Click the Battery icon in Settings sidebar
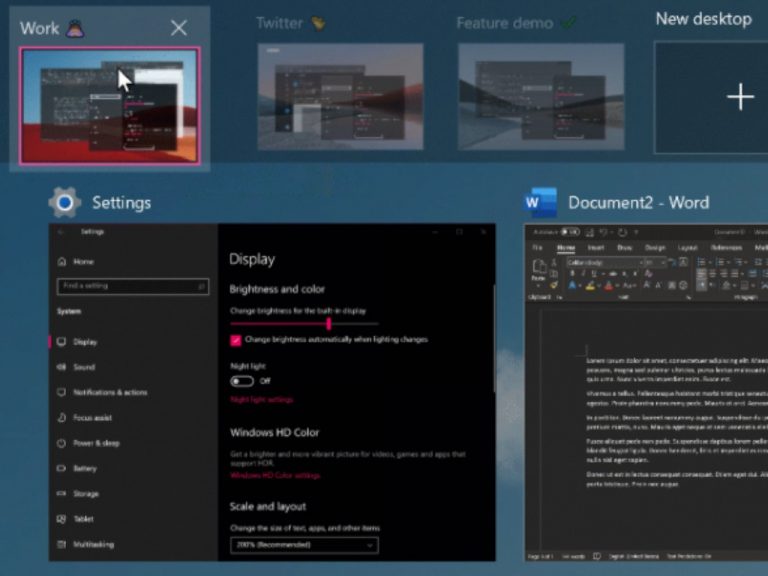The height and width of the screenshot is (576, 768). pos(61,468)
